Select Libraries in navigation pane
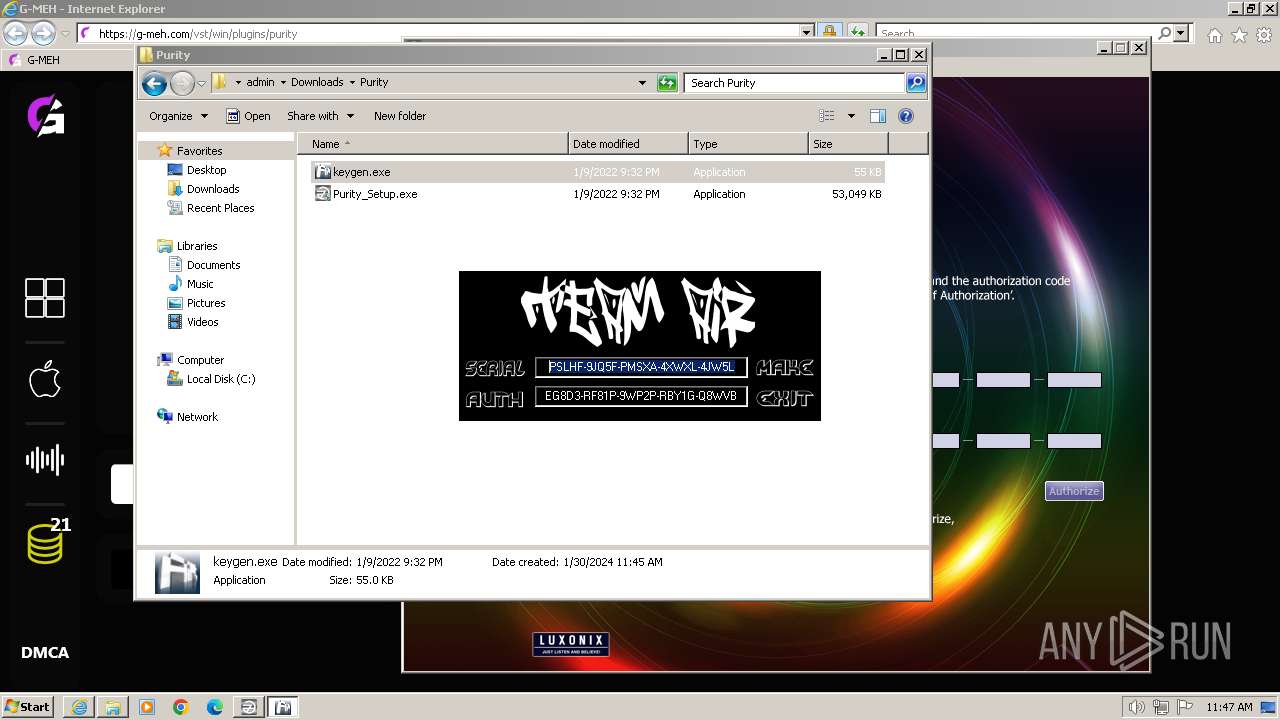The image size is (1280, 720). coord(197,246)
